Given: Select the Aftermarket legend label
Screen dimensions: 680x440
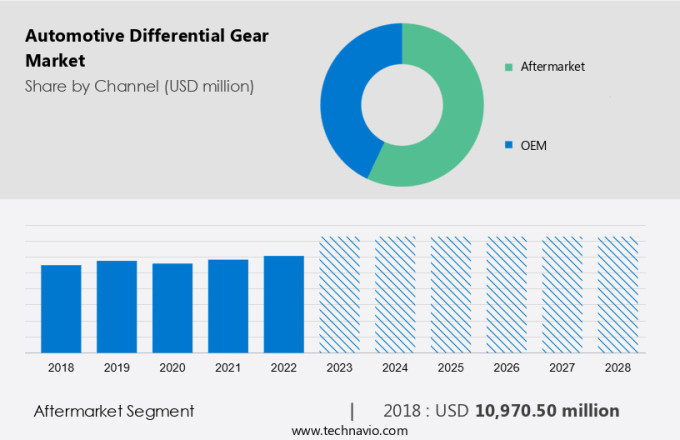Looking at the screenshot, I should pyautogui.click(x=551, y=67).
